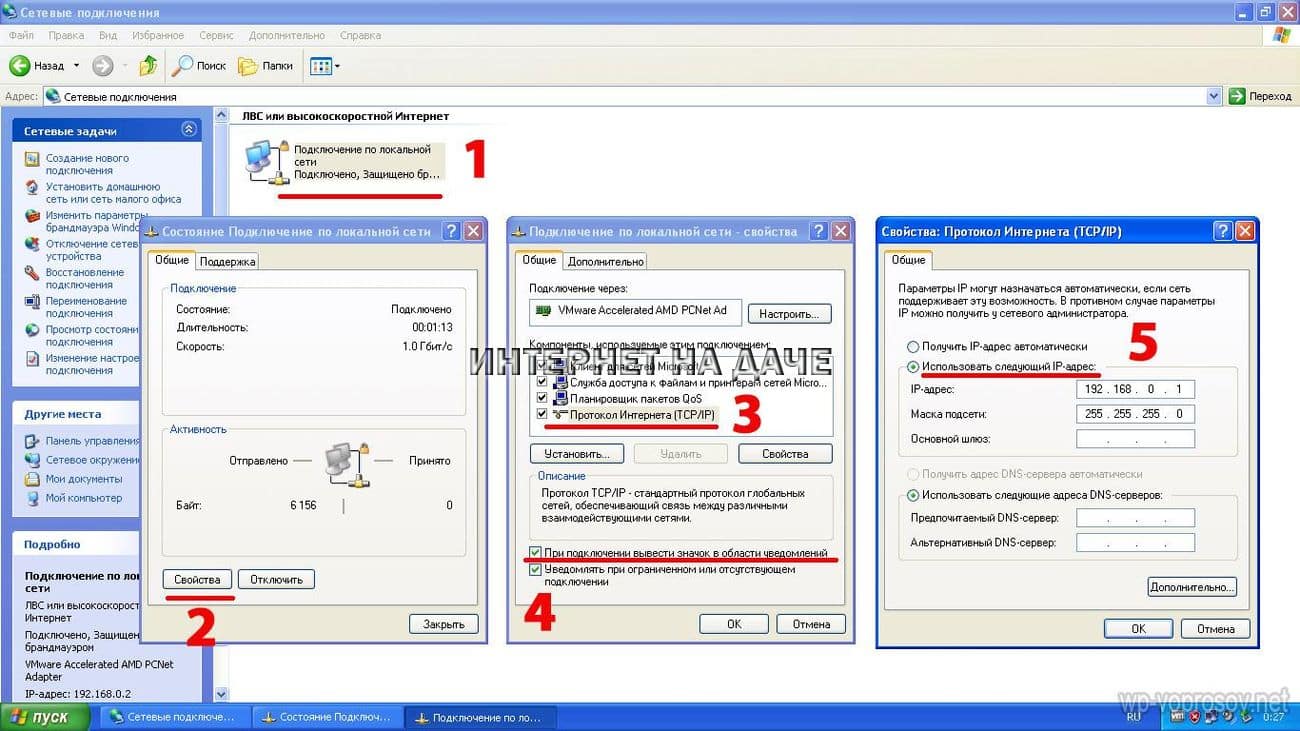This screenshot has width=1300, height=731.
Task: Click the preferred DNS server input field
Action: coord(1135,518)
